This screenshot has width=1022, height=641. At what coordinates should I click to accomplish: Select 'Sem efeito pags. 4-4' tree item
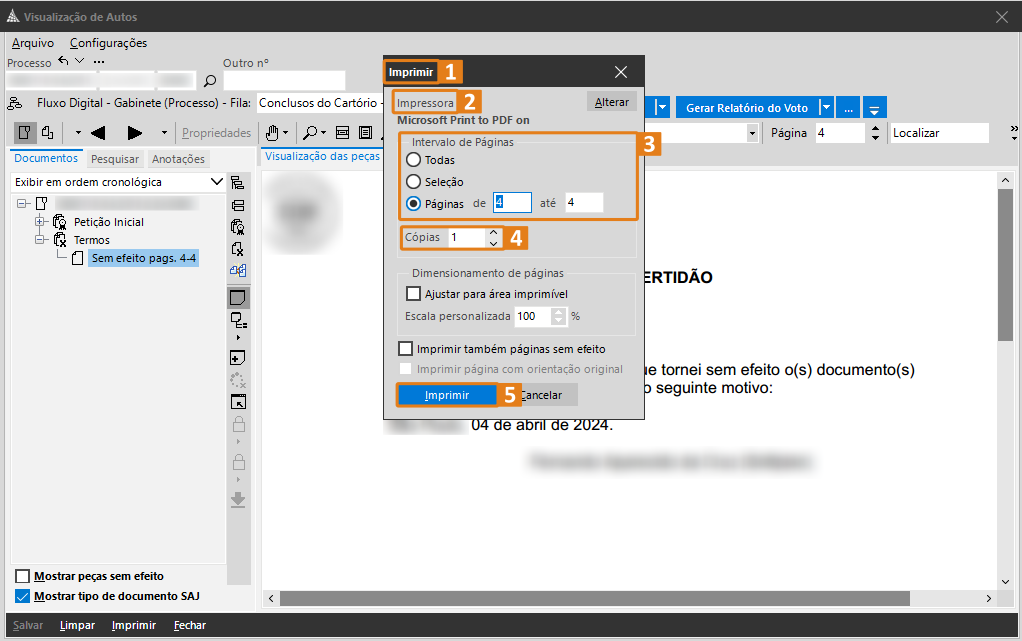(x=143, y=258)
